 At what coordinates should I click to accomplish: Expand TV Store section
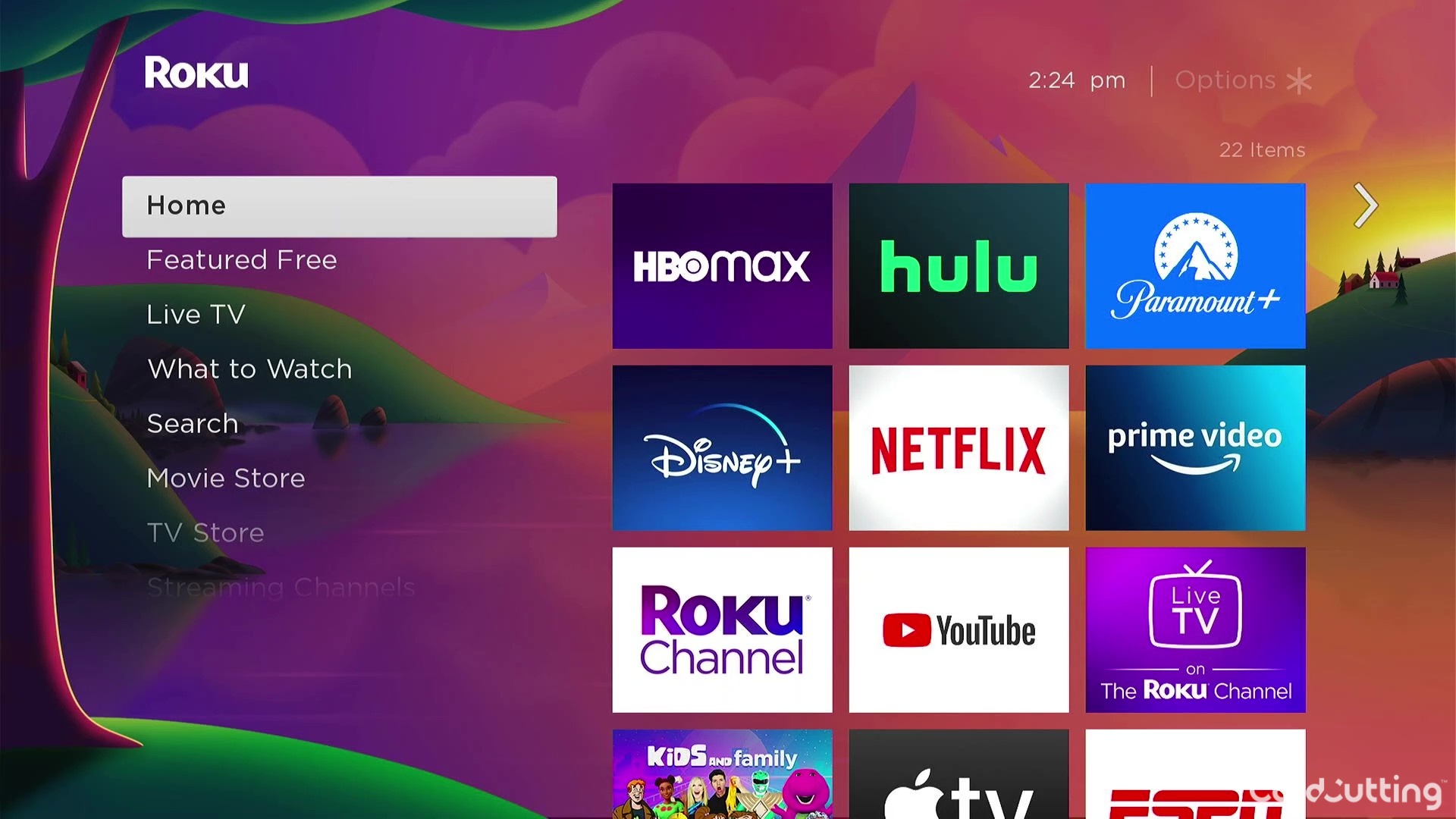pyautogui.click(x=204, y=531)
